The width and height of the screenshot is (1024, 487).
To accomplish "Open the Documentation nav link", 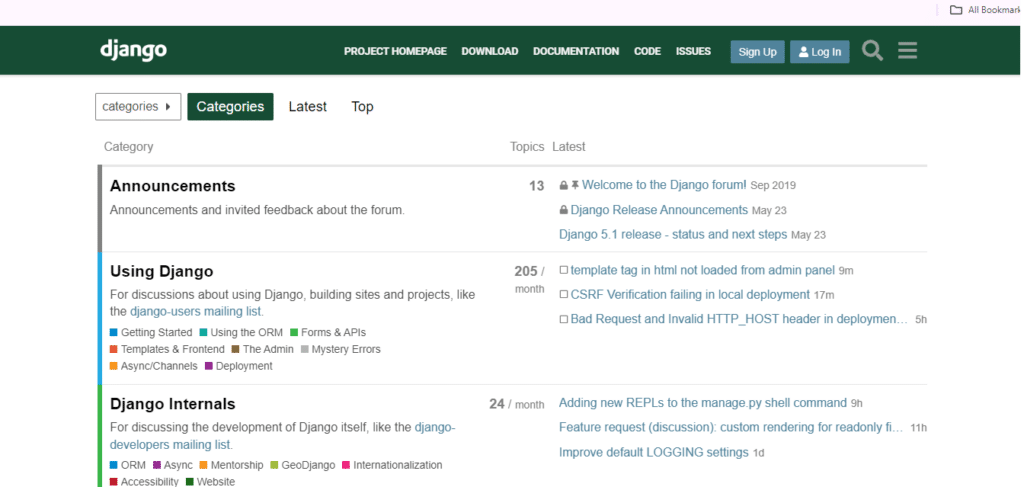I will tap(575, 51).
